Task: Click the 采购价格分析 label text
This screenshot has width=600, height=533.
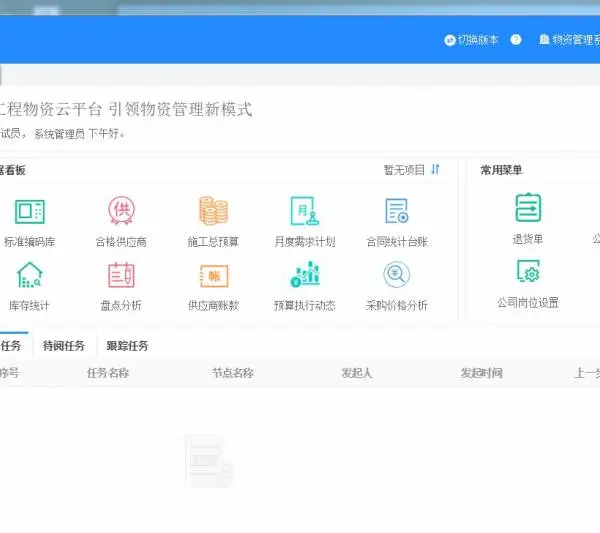Action: [x=396, y=305]
